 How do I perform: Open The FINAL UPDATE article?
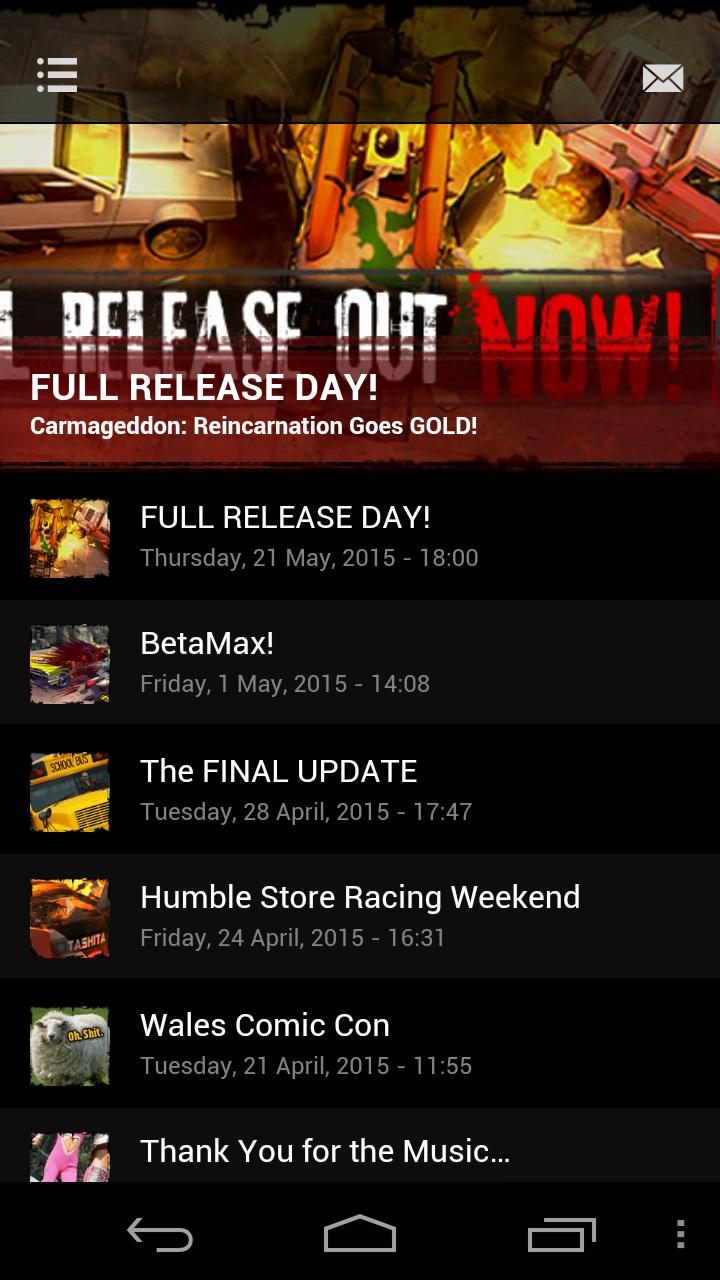(360, 790)
